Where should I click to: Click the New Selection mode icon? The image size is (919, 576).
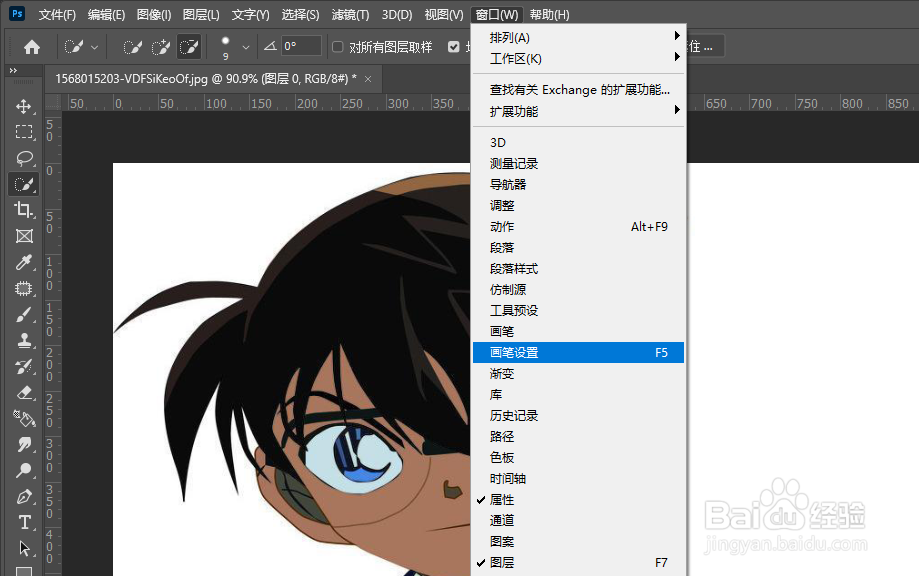click(132, 47)
